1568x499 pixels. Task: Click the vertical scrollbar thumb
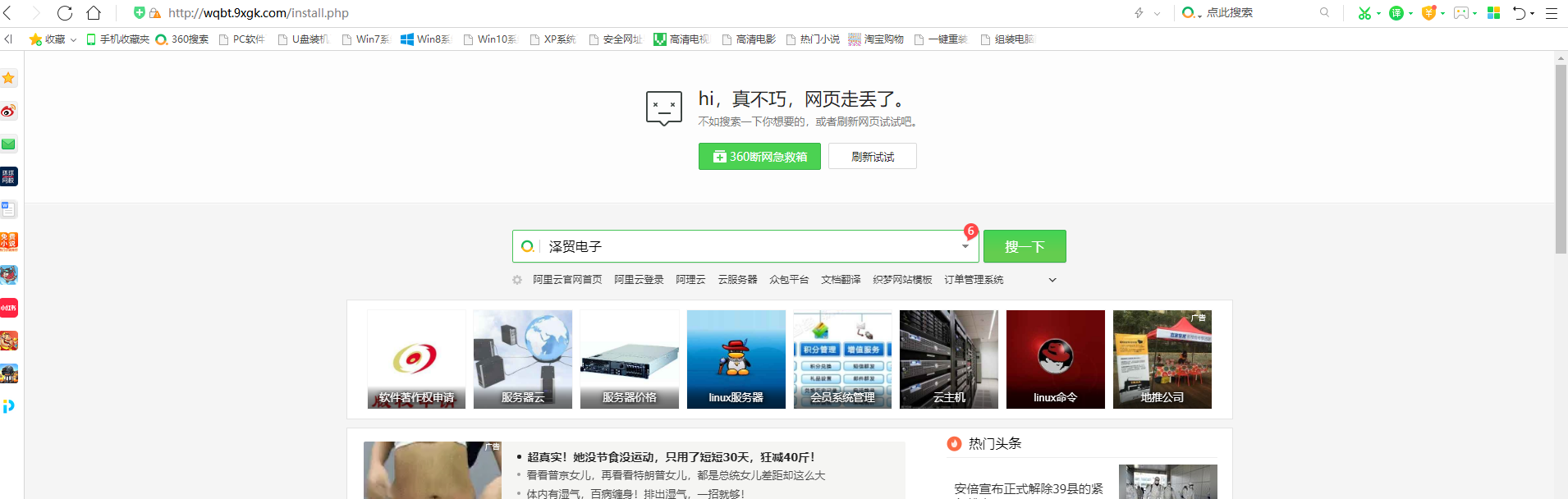click(1561, 159)
